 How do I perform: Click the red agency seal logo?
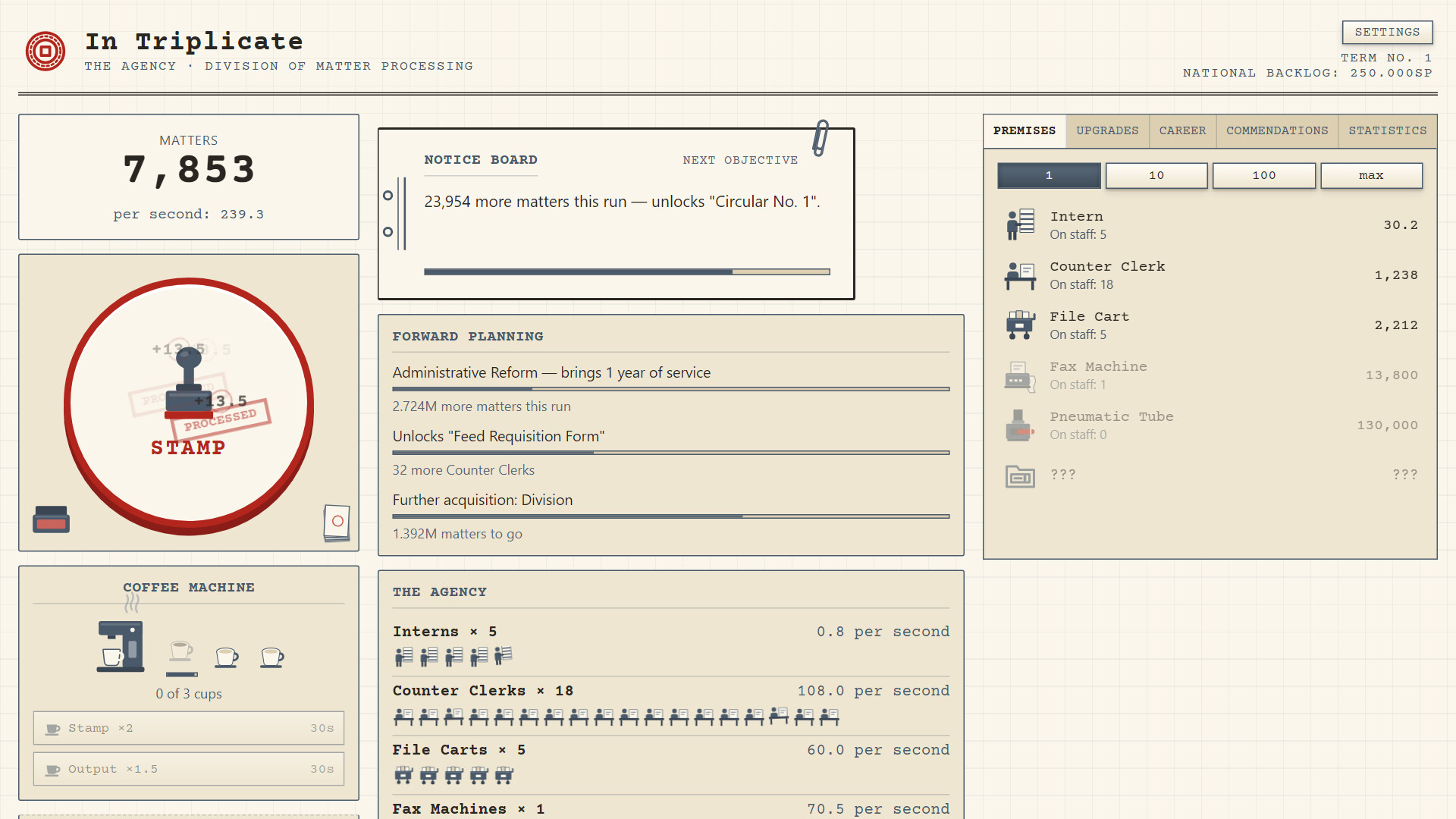pyautogui.click(x=45, y=52)
